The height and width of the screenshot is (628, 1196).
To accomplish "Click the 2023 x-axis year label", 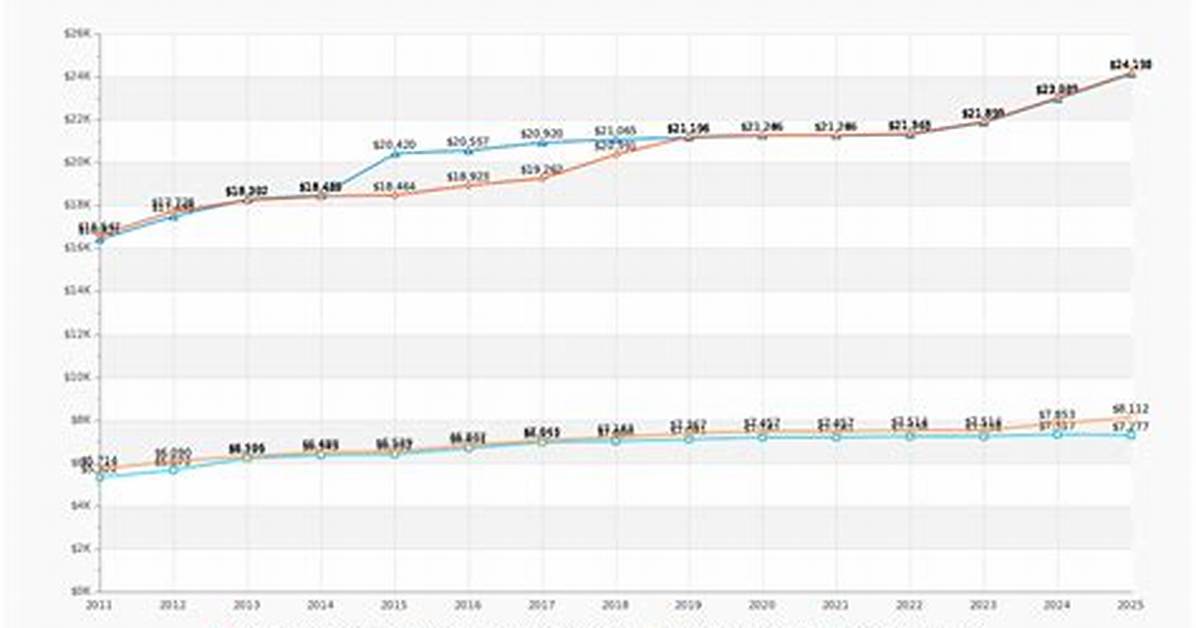I will pyautogui.click(x=984, y=605).
